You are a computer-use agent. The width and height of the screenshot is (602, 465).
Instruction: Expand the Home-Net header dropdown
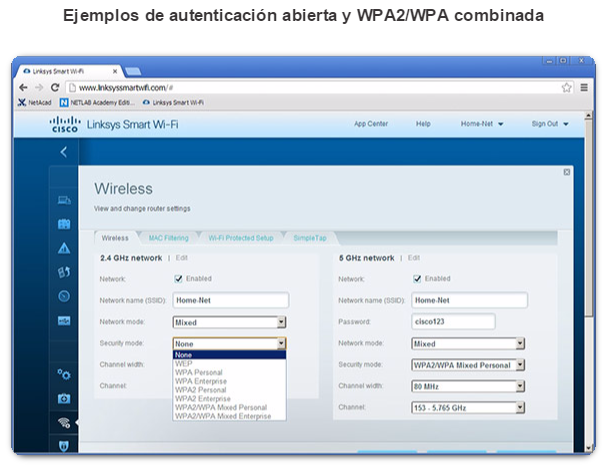[x=482, y=124]
